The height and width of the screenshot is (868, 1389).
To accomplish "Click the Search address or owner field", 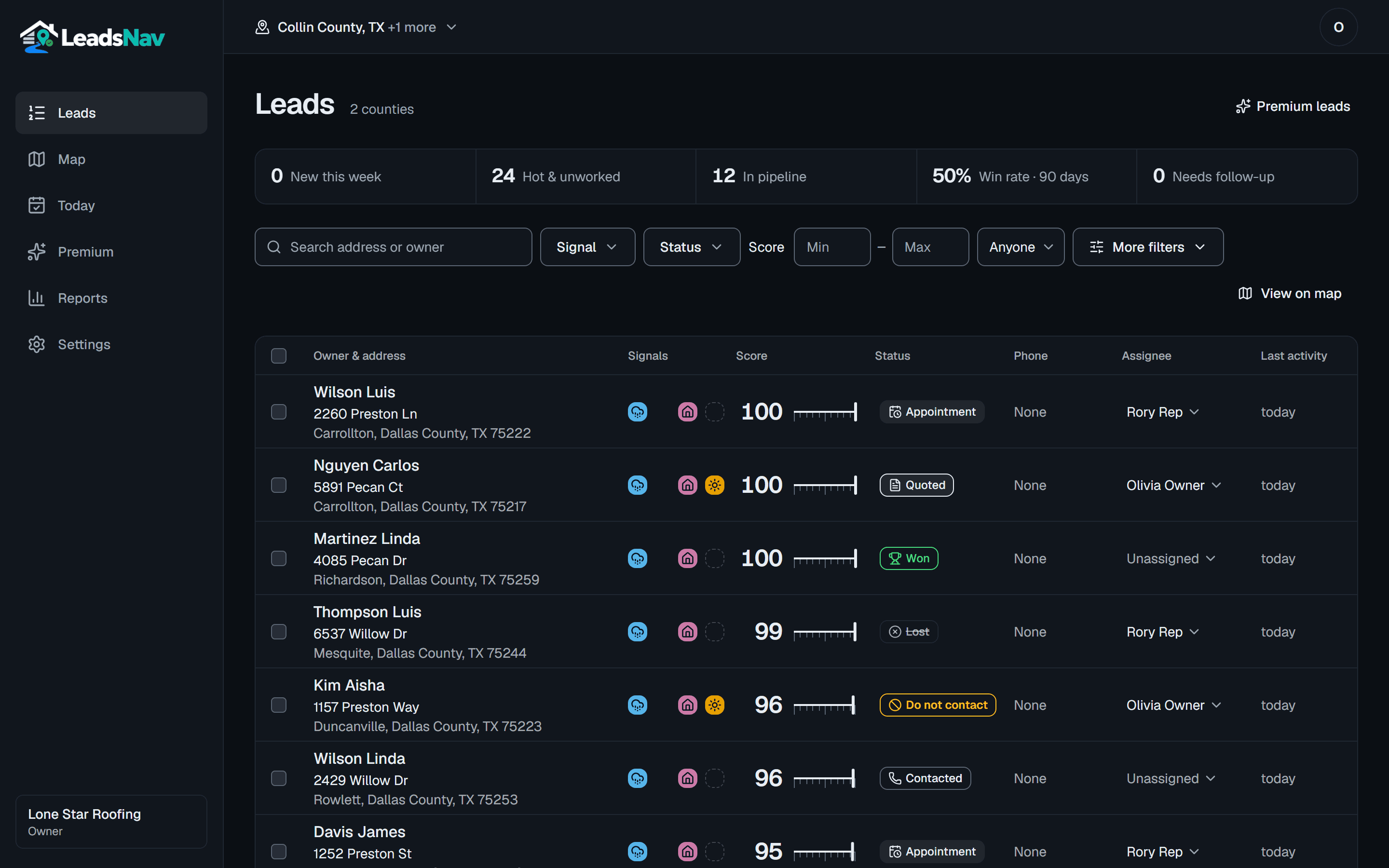I will [x=393, y=247].
